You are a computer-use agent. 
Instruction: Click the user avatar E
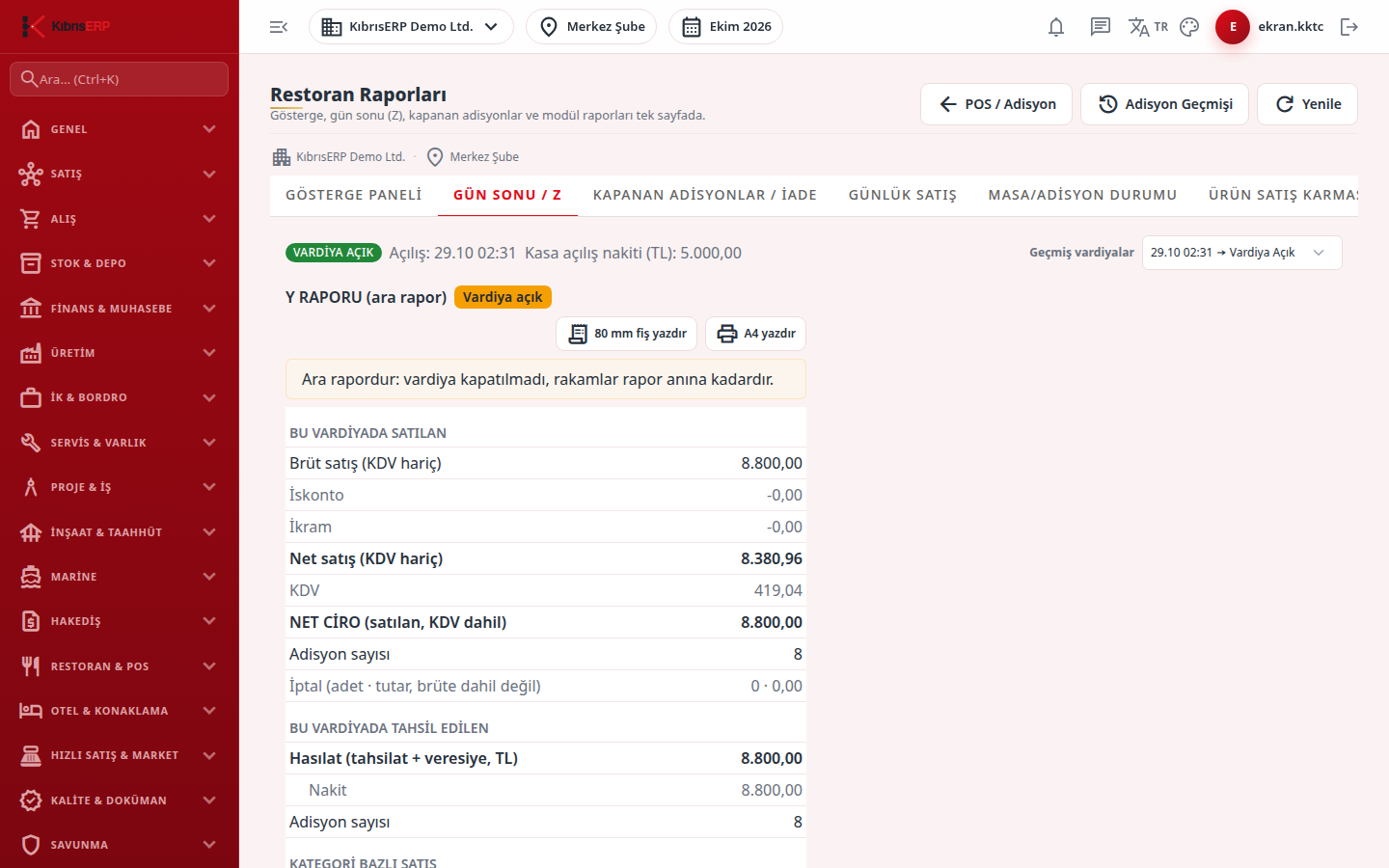tap(1233, 27)
